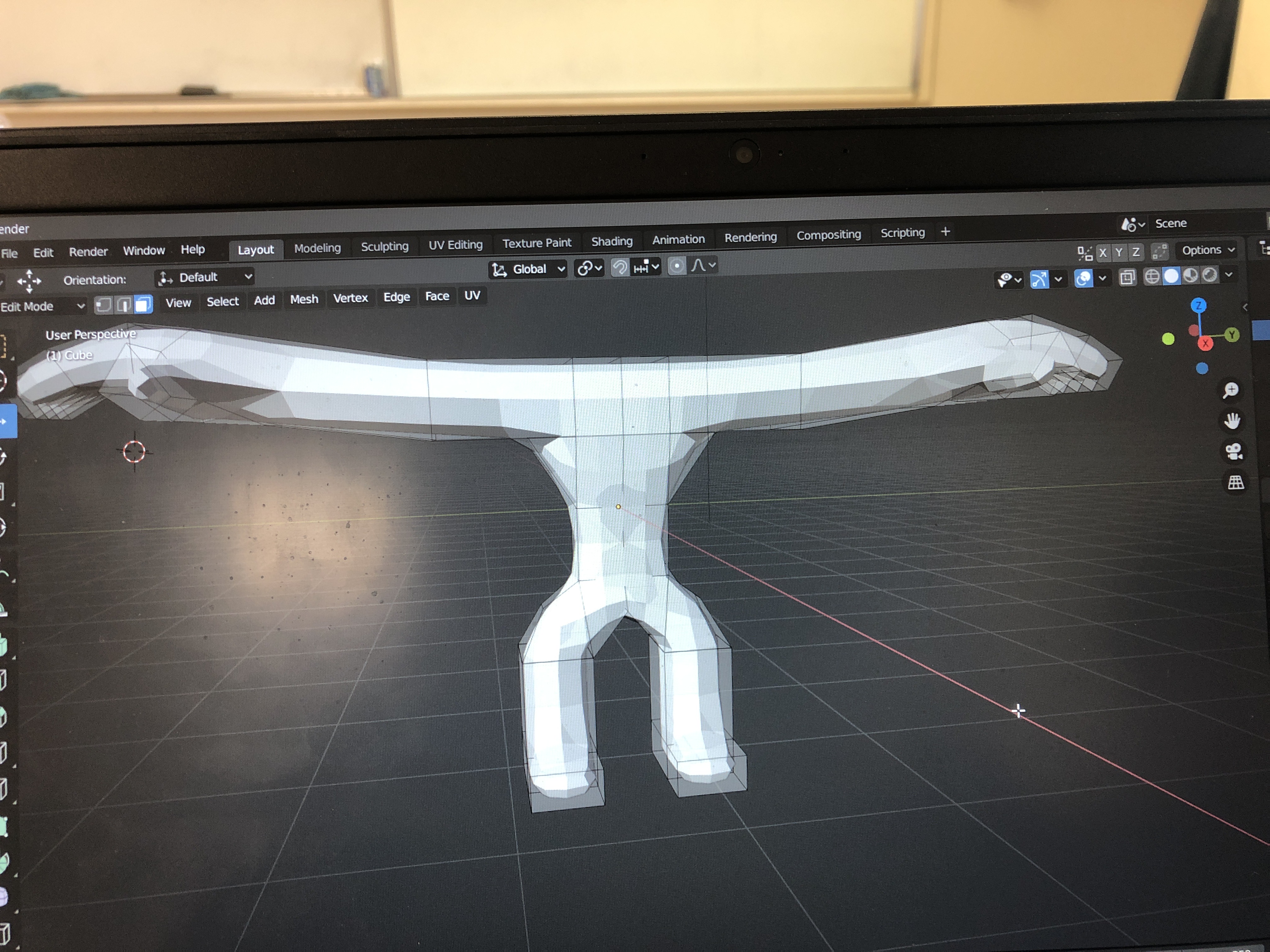1270x952 pixels.
Task: Select face select mode icon
Action: 144,304
